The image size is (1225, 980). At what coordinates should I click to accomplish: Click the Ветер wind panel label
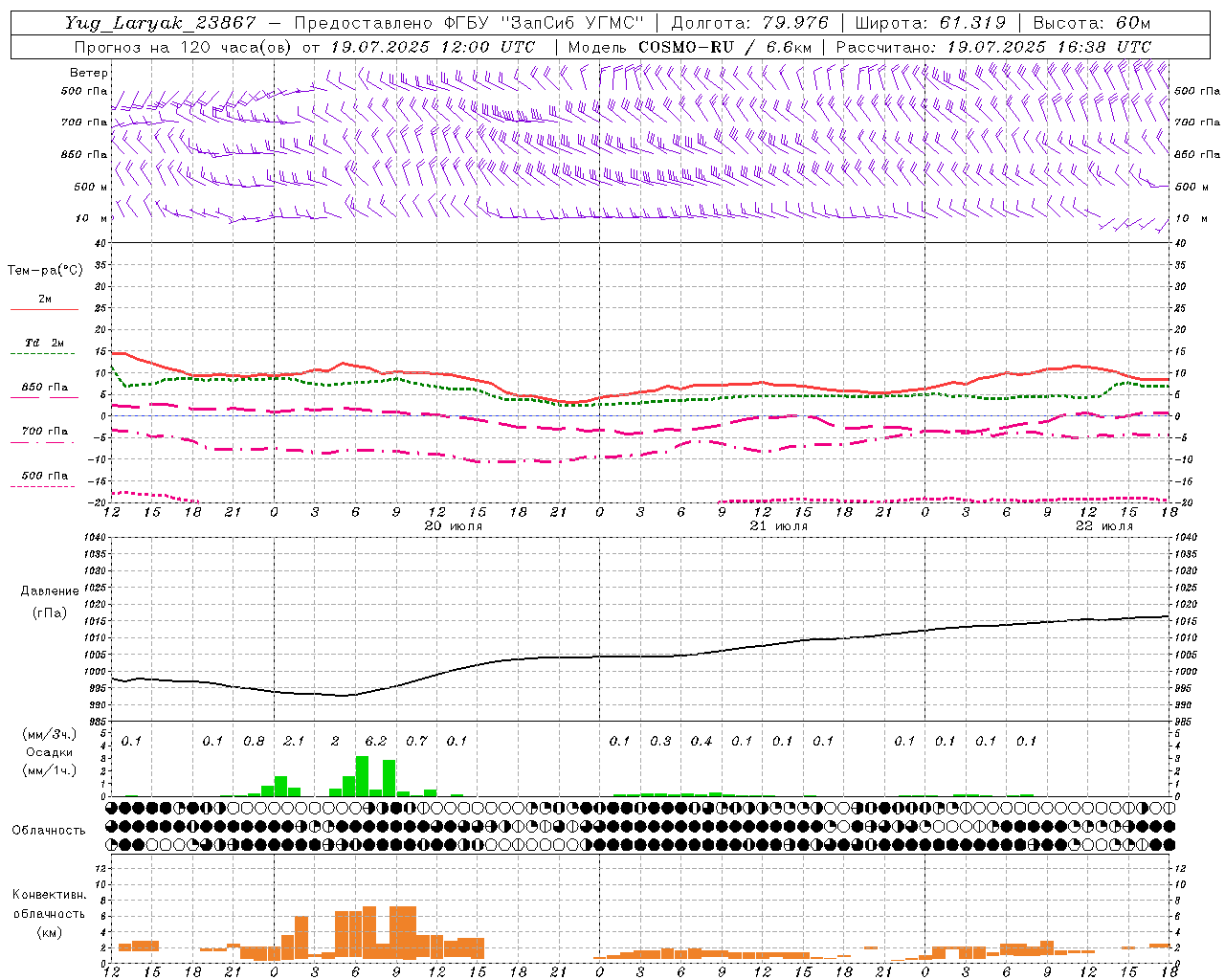click(89, 73)
